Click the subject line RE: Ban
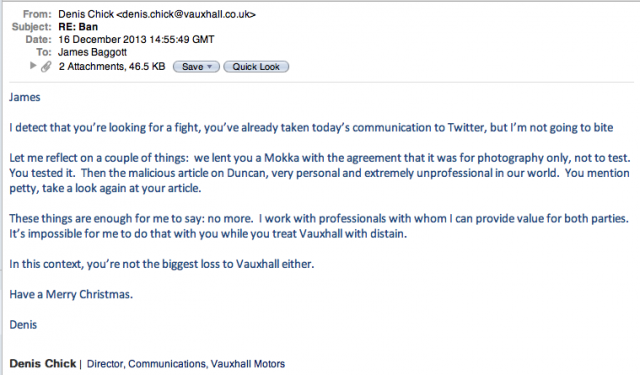Image resolution: width=640 pixels, height=375 pixels. point(78,27)
